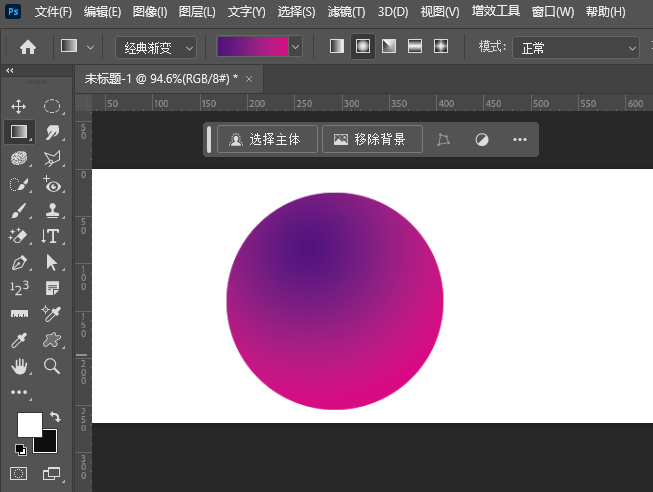Image resolution: width=653 pixels, height=492 pixels.
Task: Select the Brush tool
Action: pyautogui.click(x=19, y=210)
